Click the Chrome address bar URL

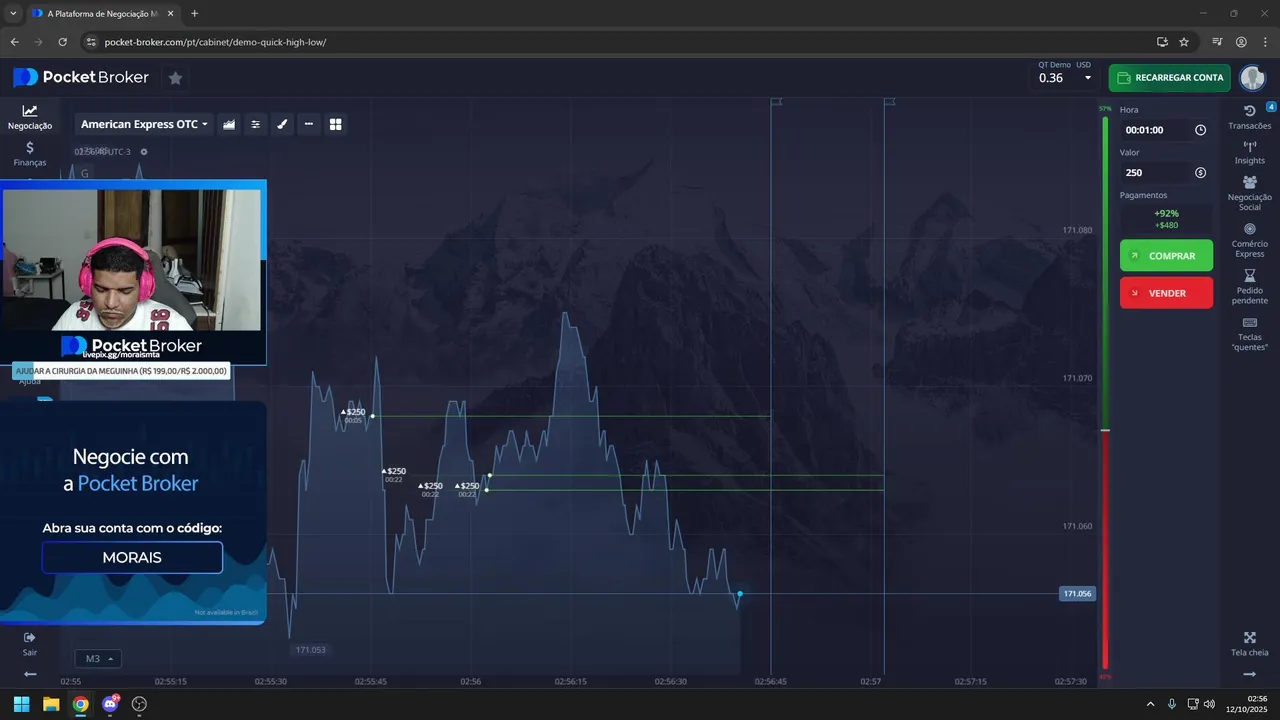214,42
